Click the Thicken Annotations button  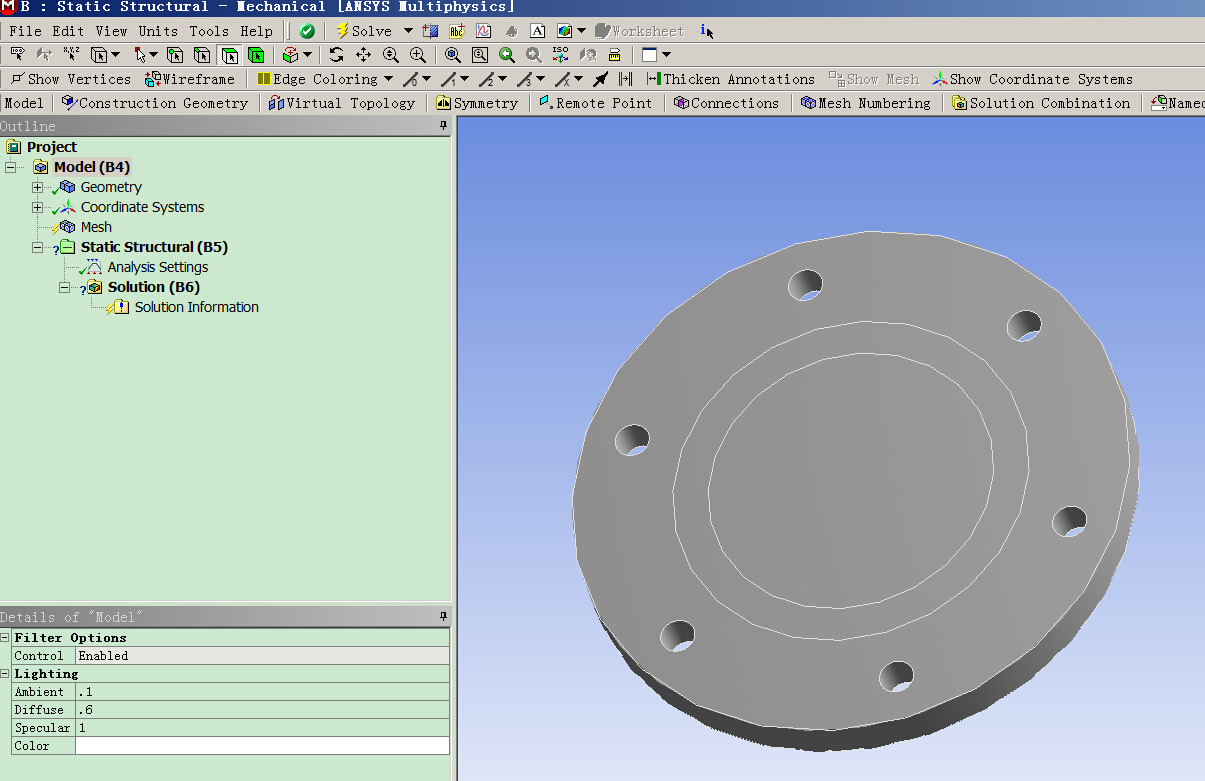[731, 79]
